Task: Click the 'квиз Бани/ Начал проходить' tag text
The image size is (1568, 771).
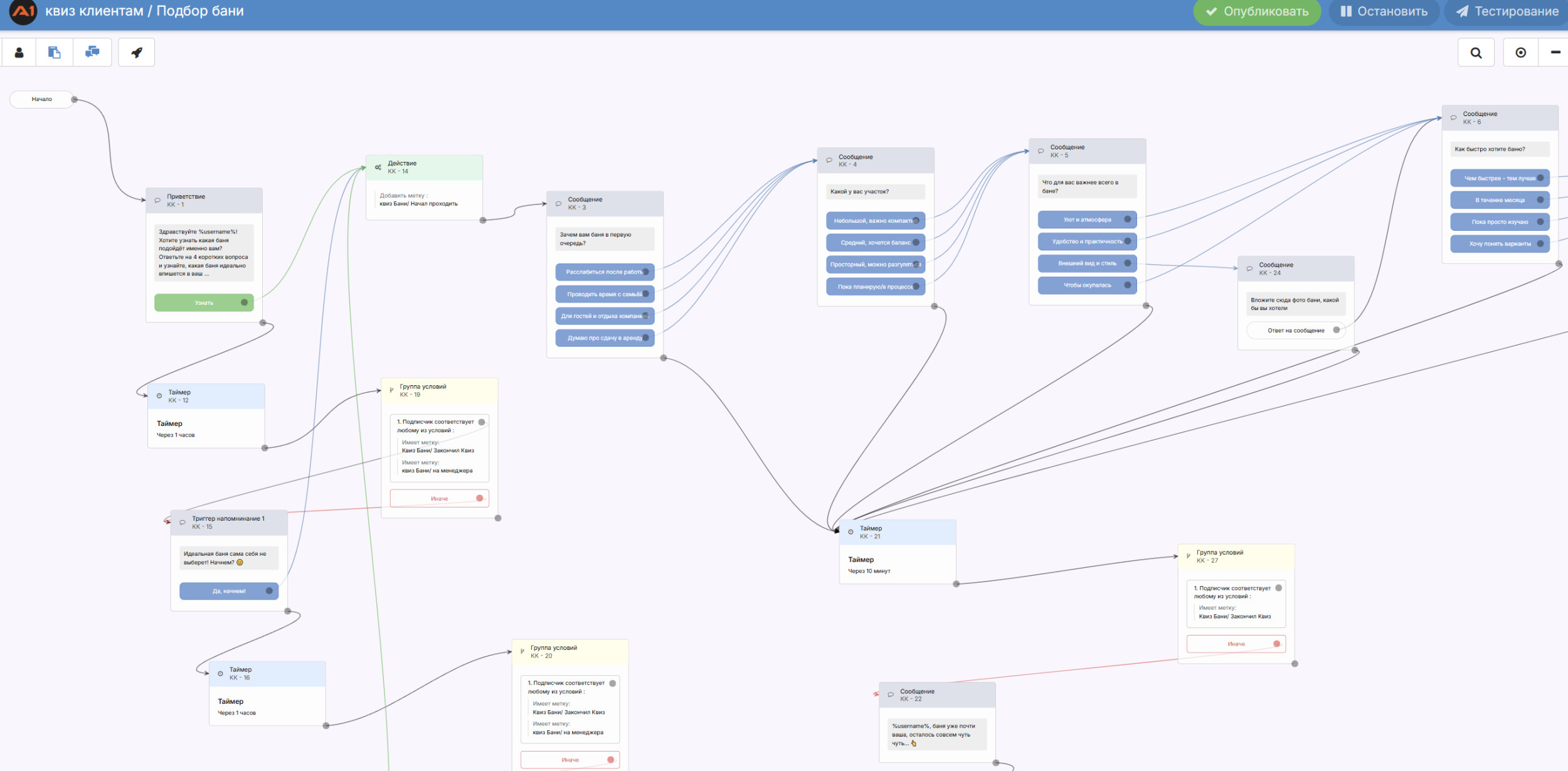Action: (x=418, y=204)
